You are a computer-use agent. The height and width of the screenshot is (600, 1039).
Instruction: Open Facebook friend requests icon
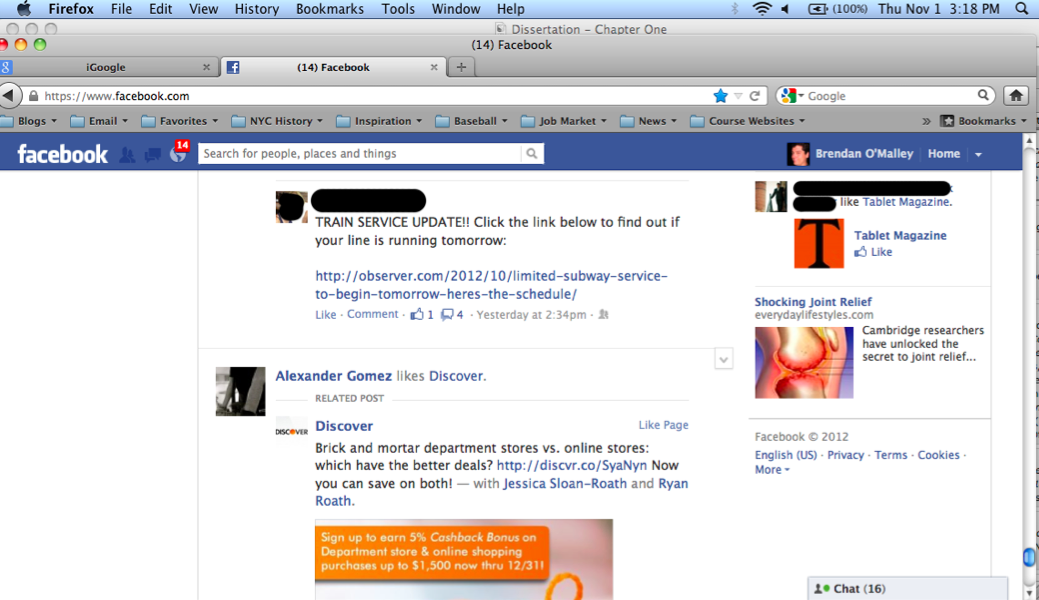tap(127, 154)
